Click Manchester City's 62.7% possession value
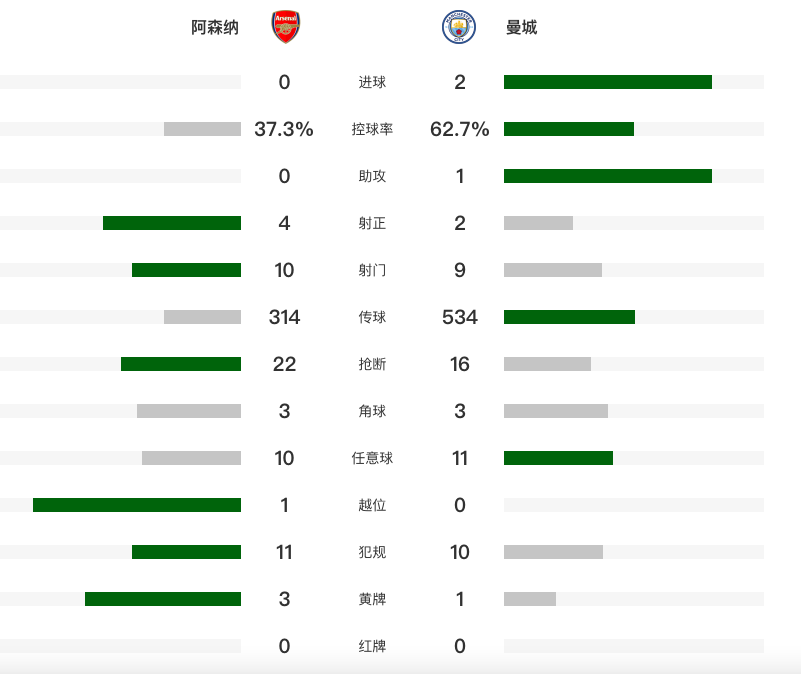This screenshot has height=674, width=801. tap(460, 129)
